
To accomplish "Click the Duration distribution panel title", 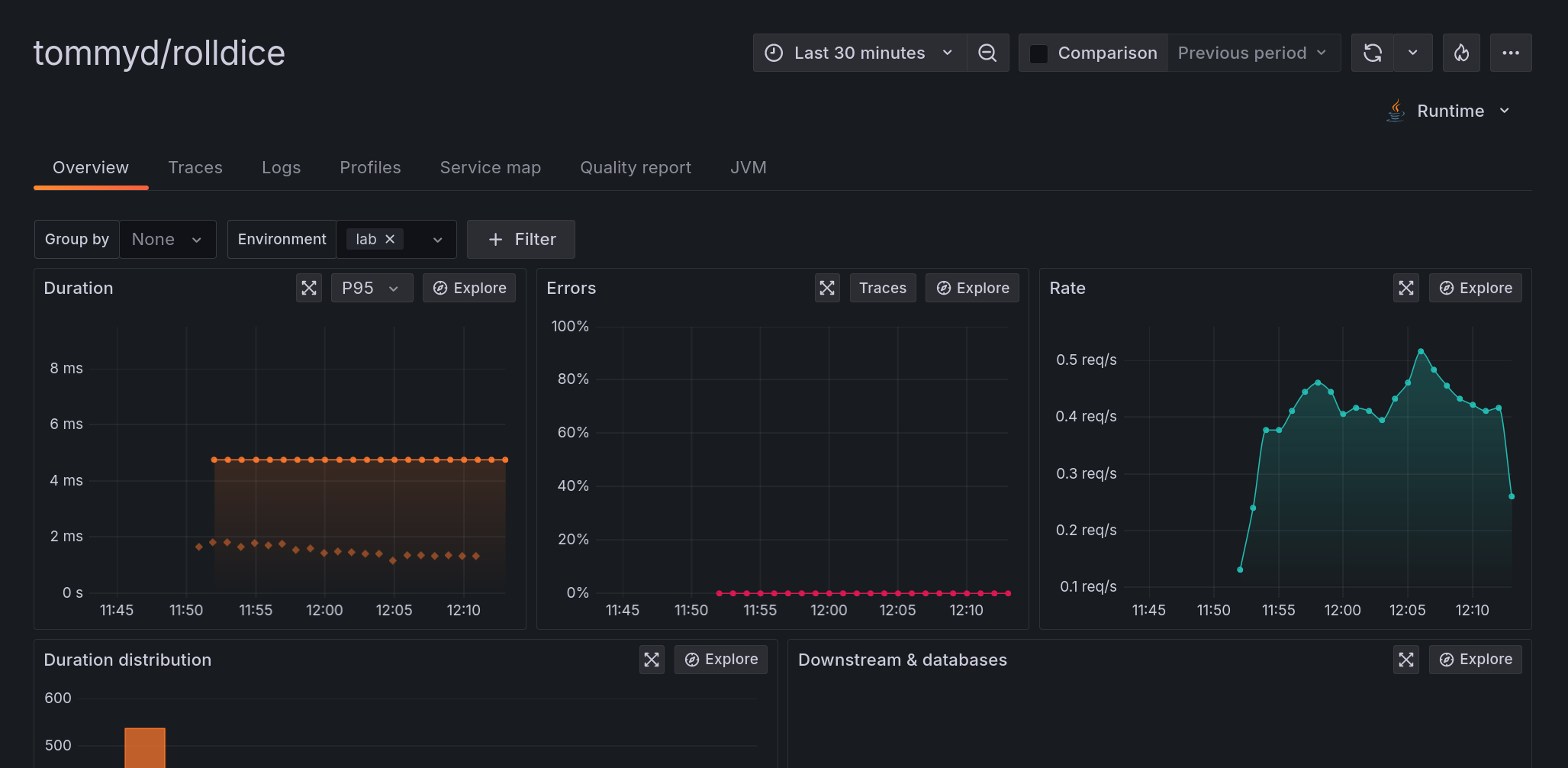I will [x=127, y=660].
